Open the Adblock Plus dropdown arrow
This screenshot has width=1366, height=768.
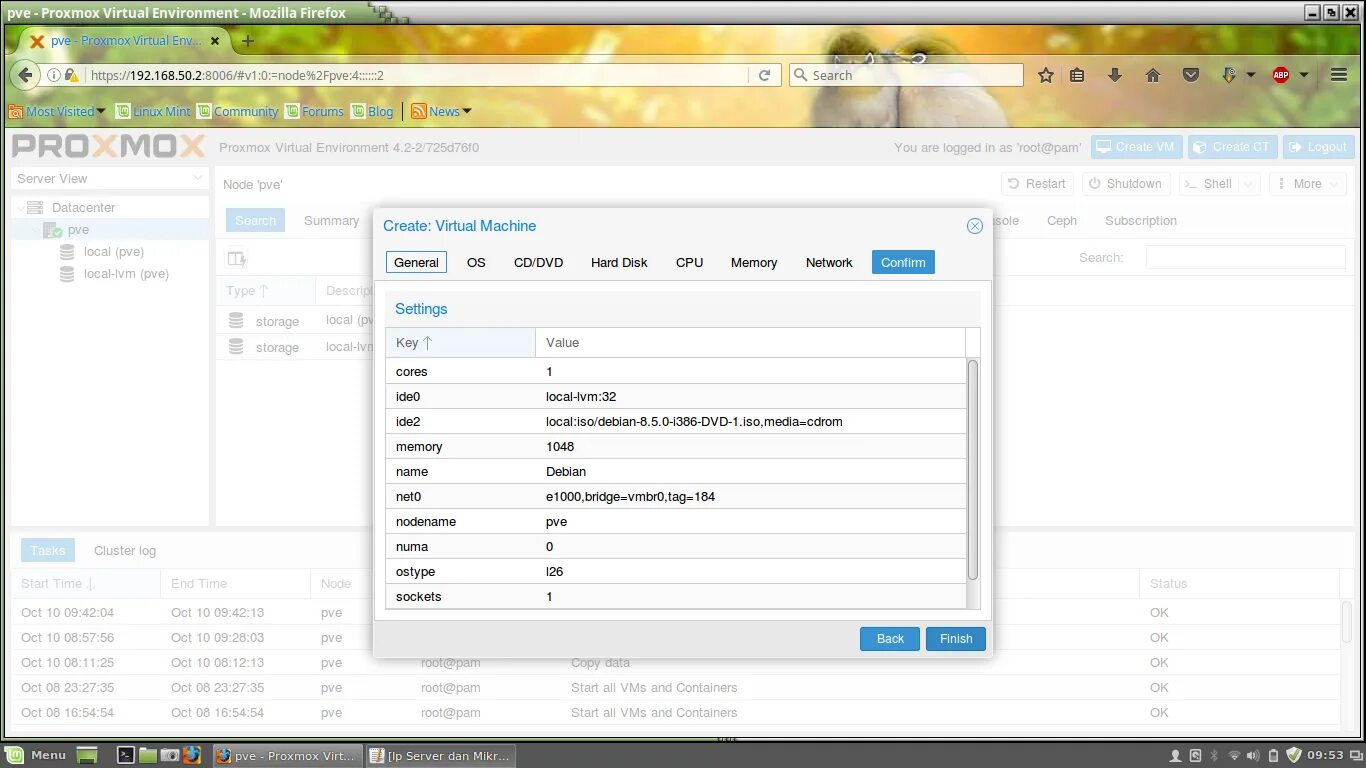(1304, 75)
